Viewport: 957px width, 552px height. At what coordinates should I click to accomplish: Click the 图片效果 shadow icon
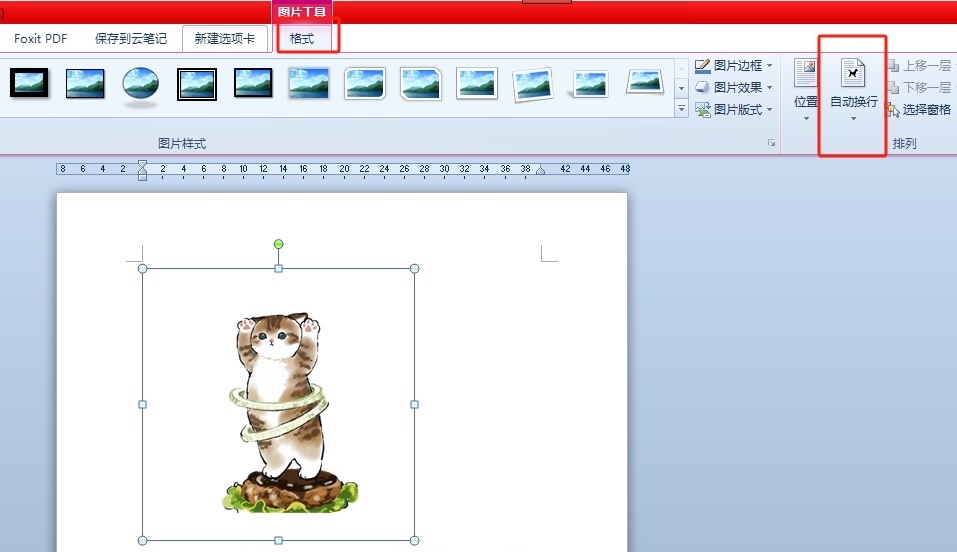pos(702,87)
